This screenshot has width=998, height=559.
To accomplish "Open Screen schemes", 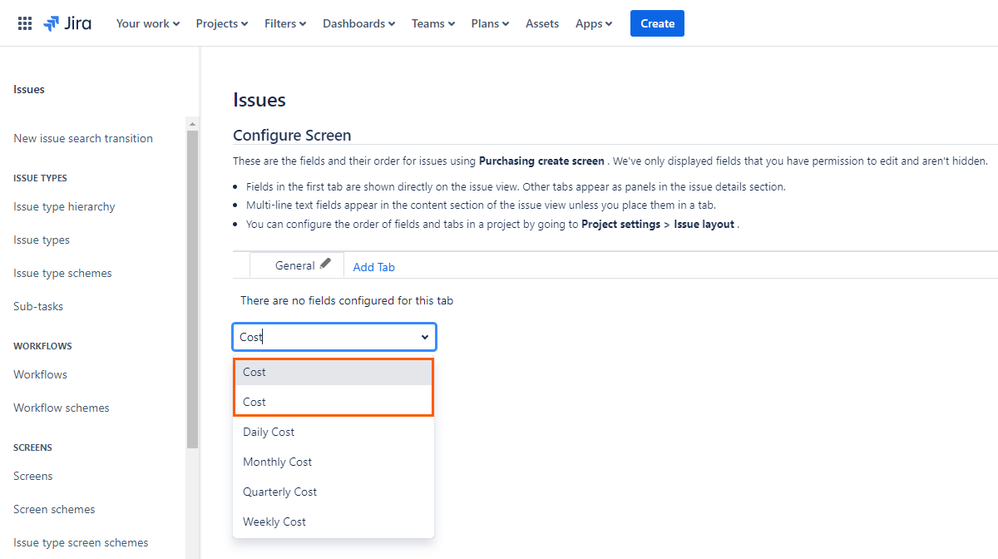I will pos(54,509).
